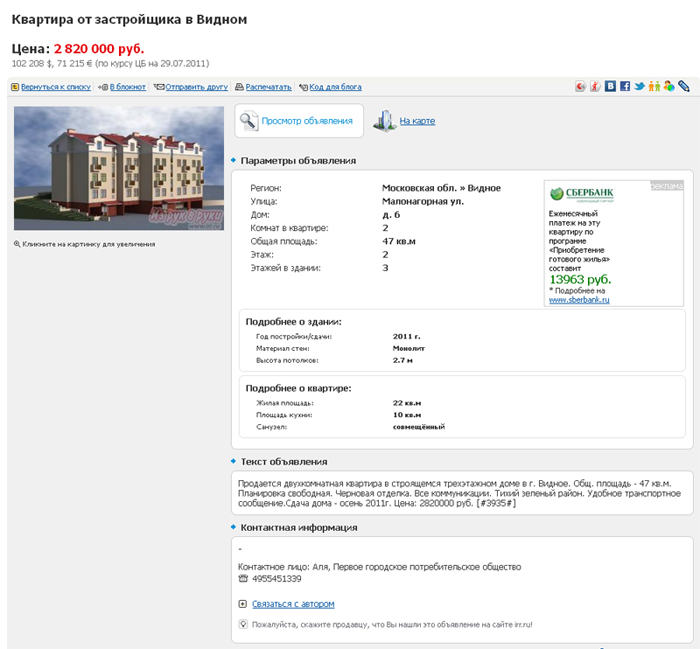Share the listing on Twitter
The height and width of the screenshot is (649, 700).
pyautogui.click(x=639, y=86)
